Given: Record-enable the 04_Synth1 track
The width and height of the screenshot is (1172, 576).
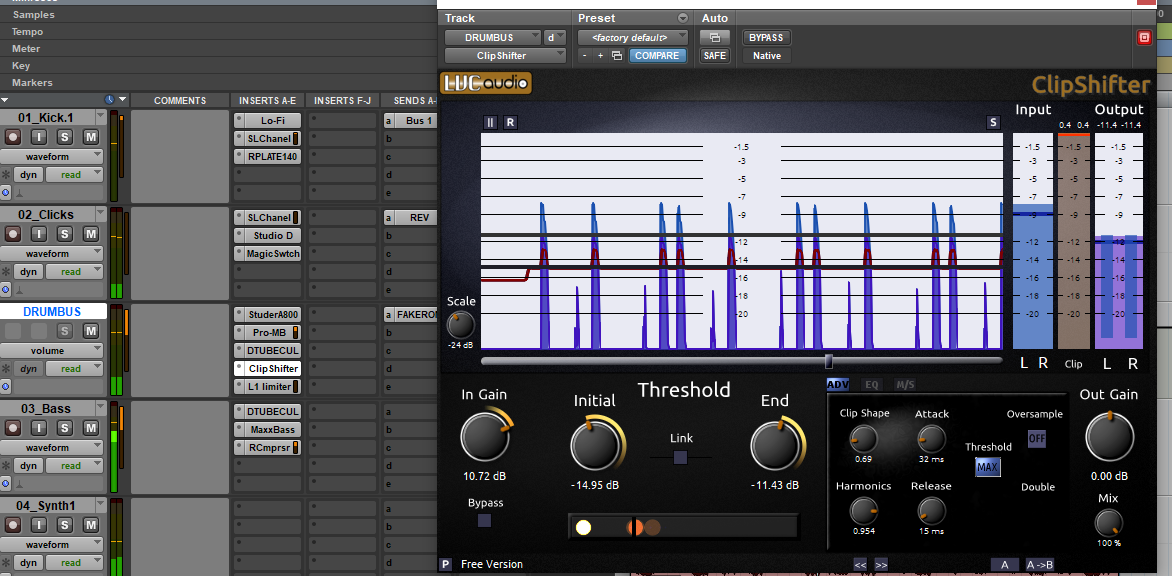Looking at the screenshot, I should 12,526.
